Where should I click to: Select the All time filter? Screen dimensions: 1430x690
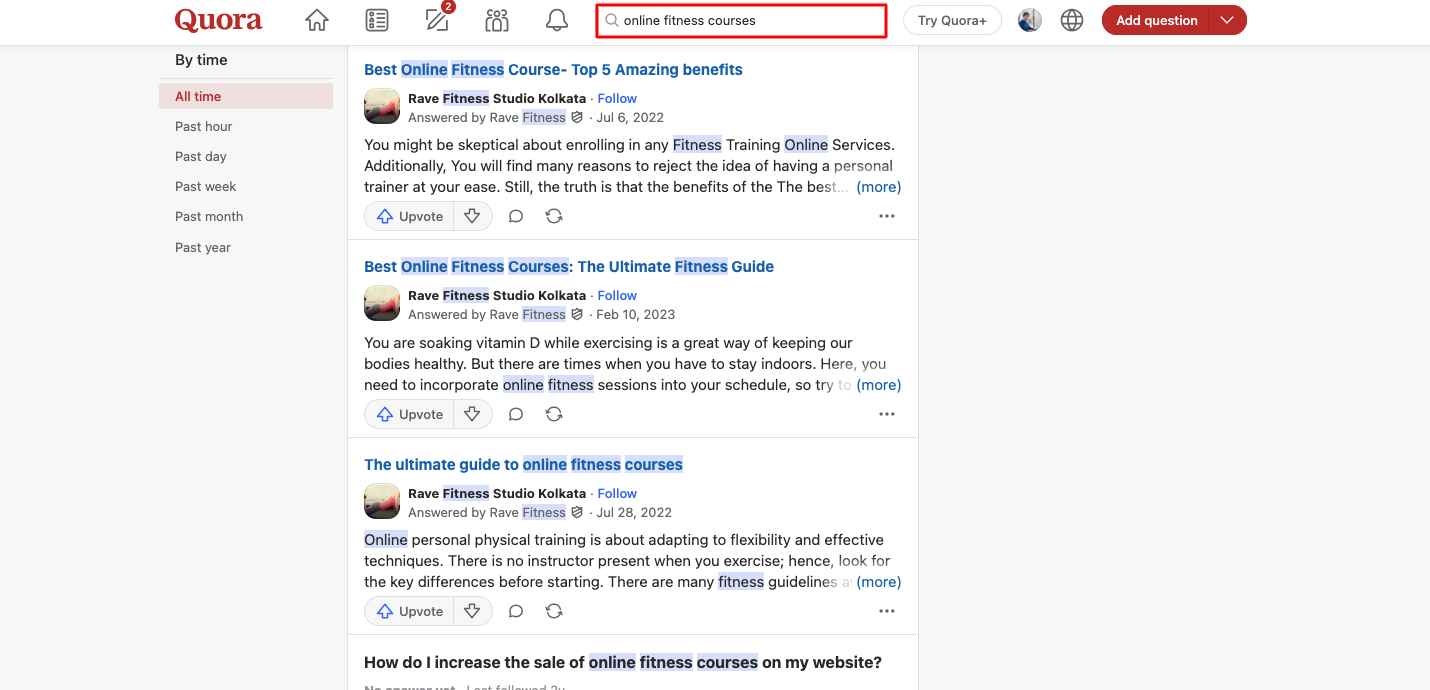[246, 96]
